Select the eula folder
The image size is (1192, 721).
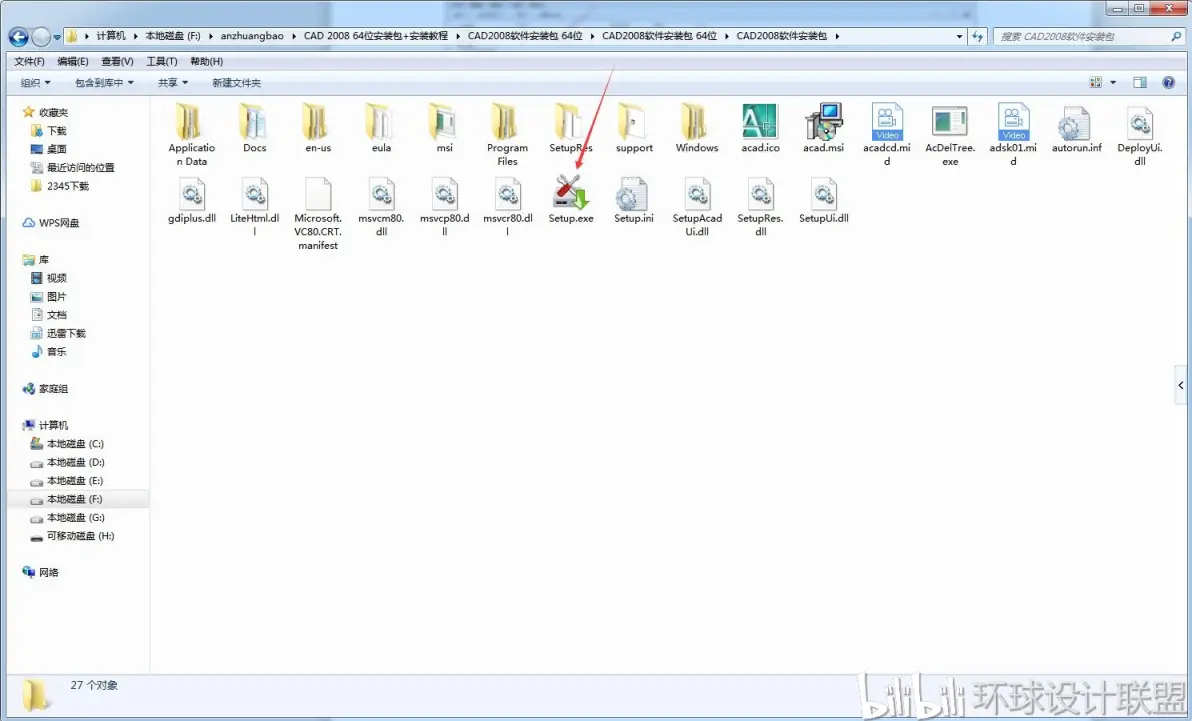click(x=381, y=122)
